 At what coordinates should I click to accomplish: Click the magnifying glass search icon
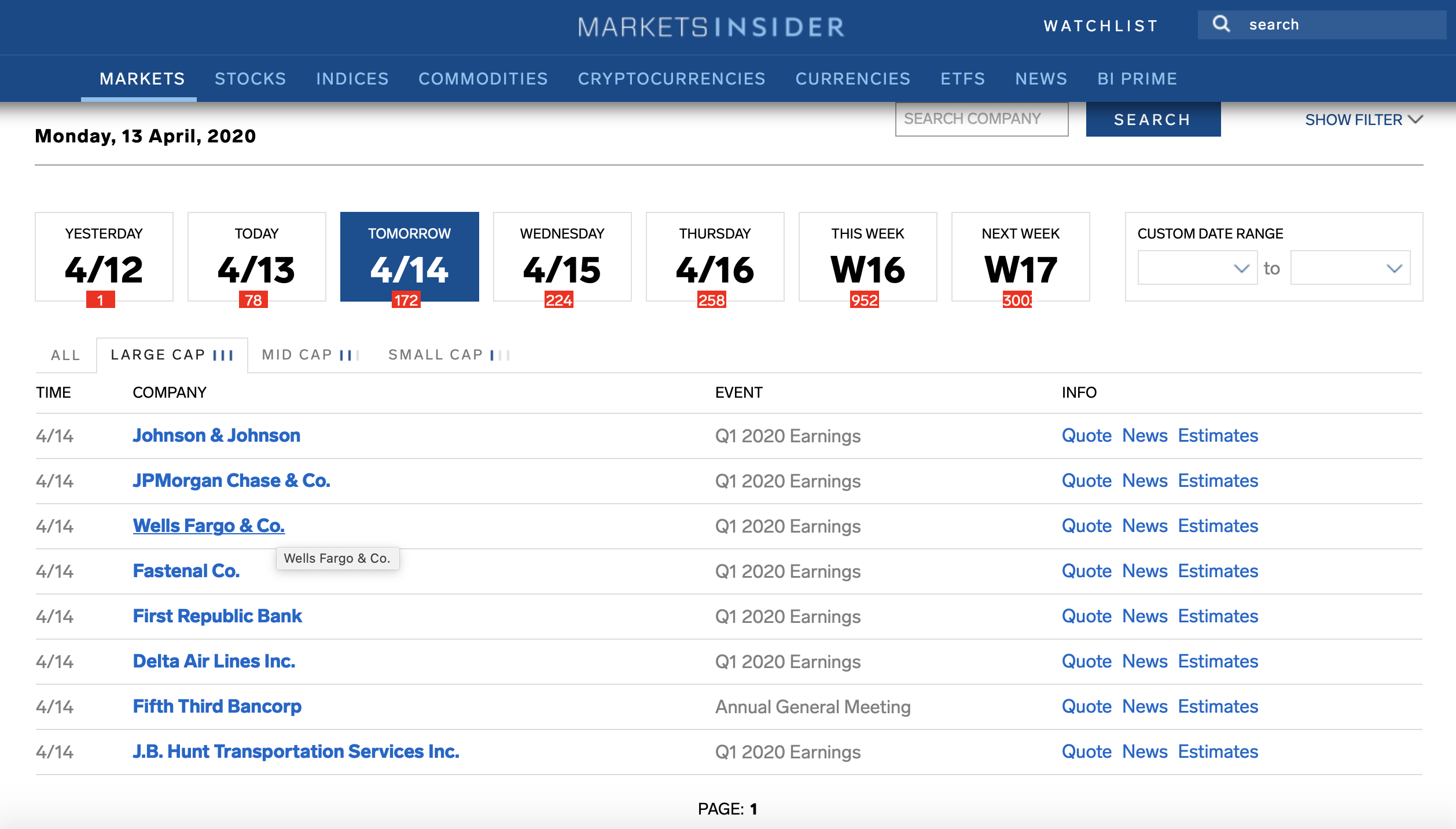1221,24
